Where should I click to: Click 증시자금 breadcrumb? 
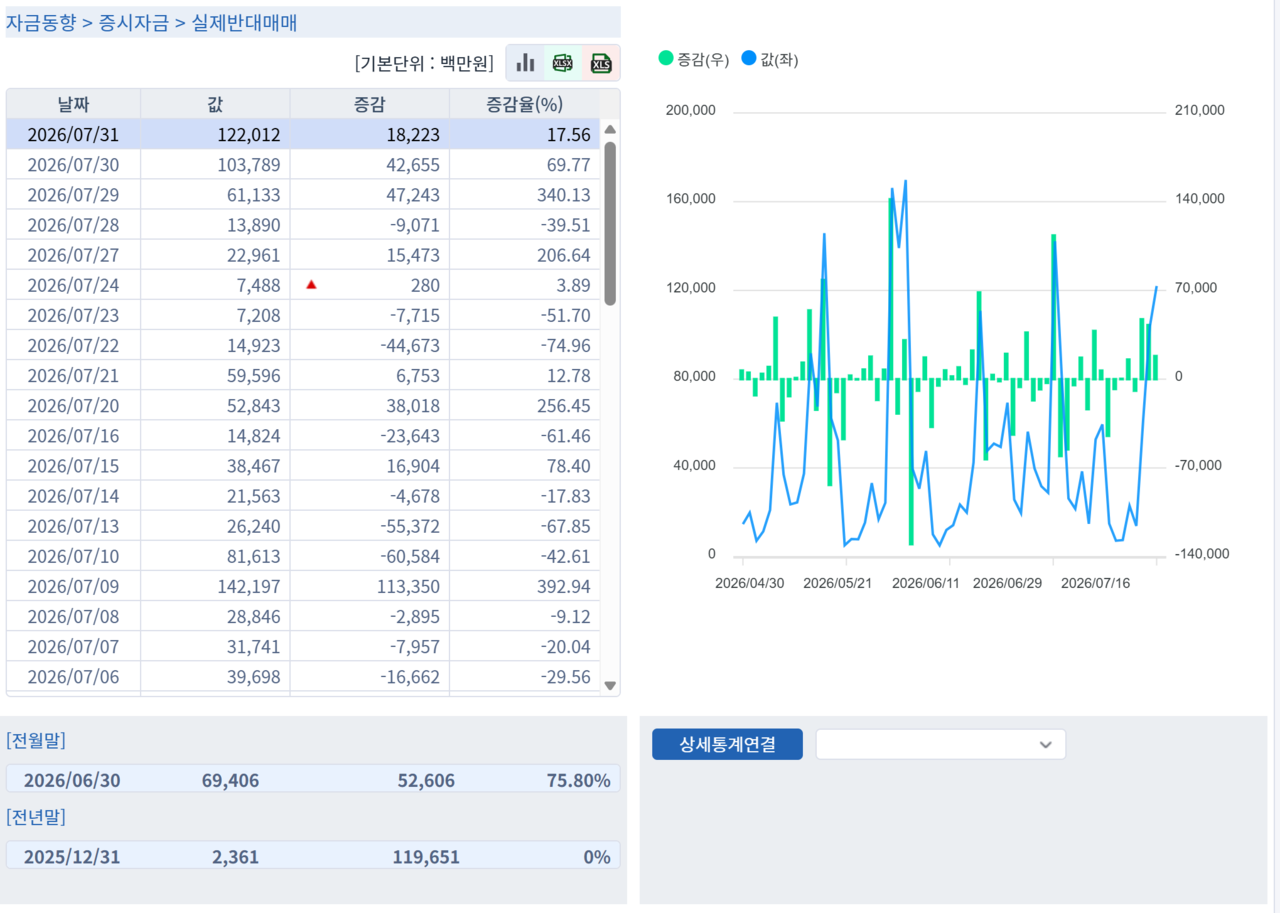coord(134,22)
